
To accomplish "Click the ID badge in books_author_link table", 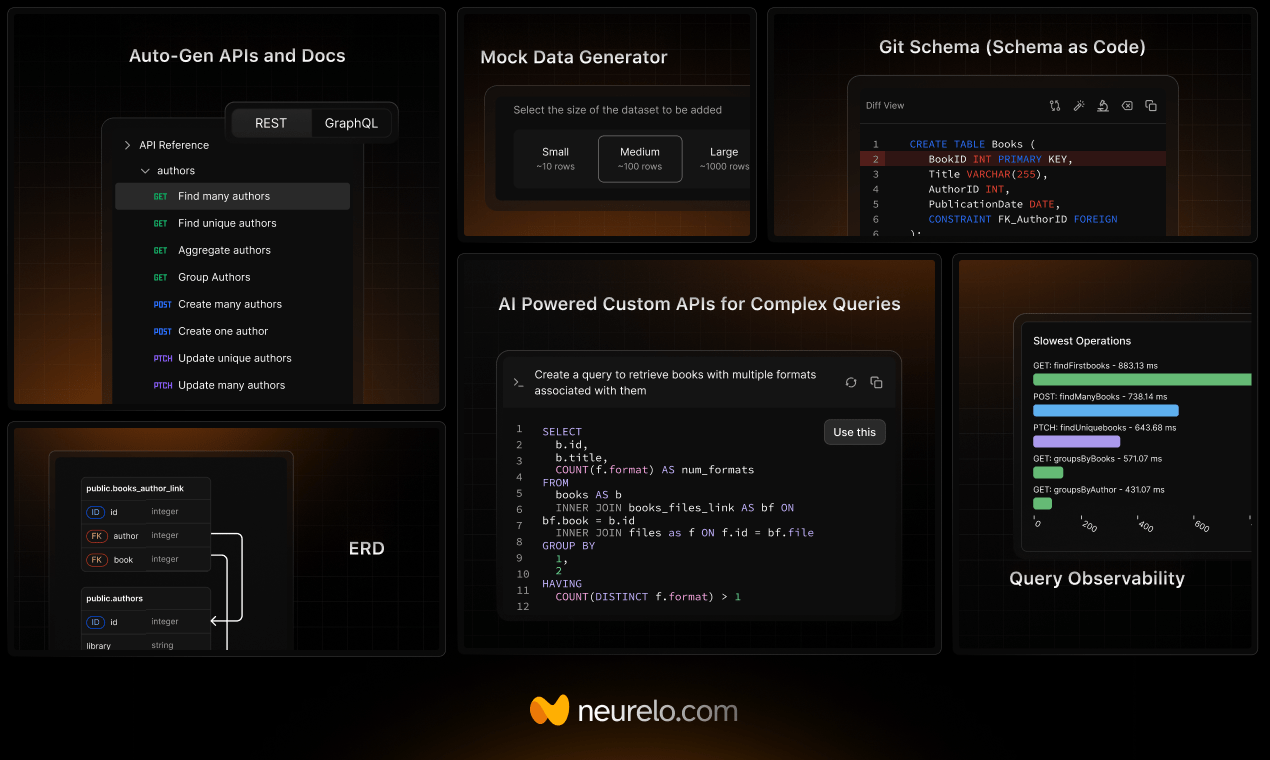I will click(x=96, y=512).
